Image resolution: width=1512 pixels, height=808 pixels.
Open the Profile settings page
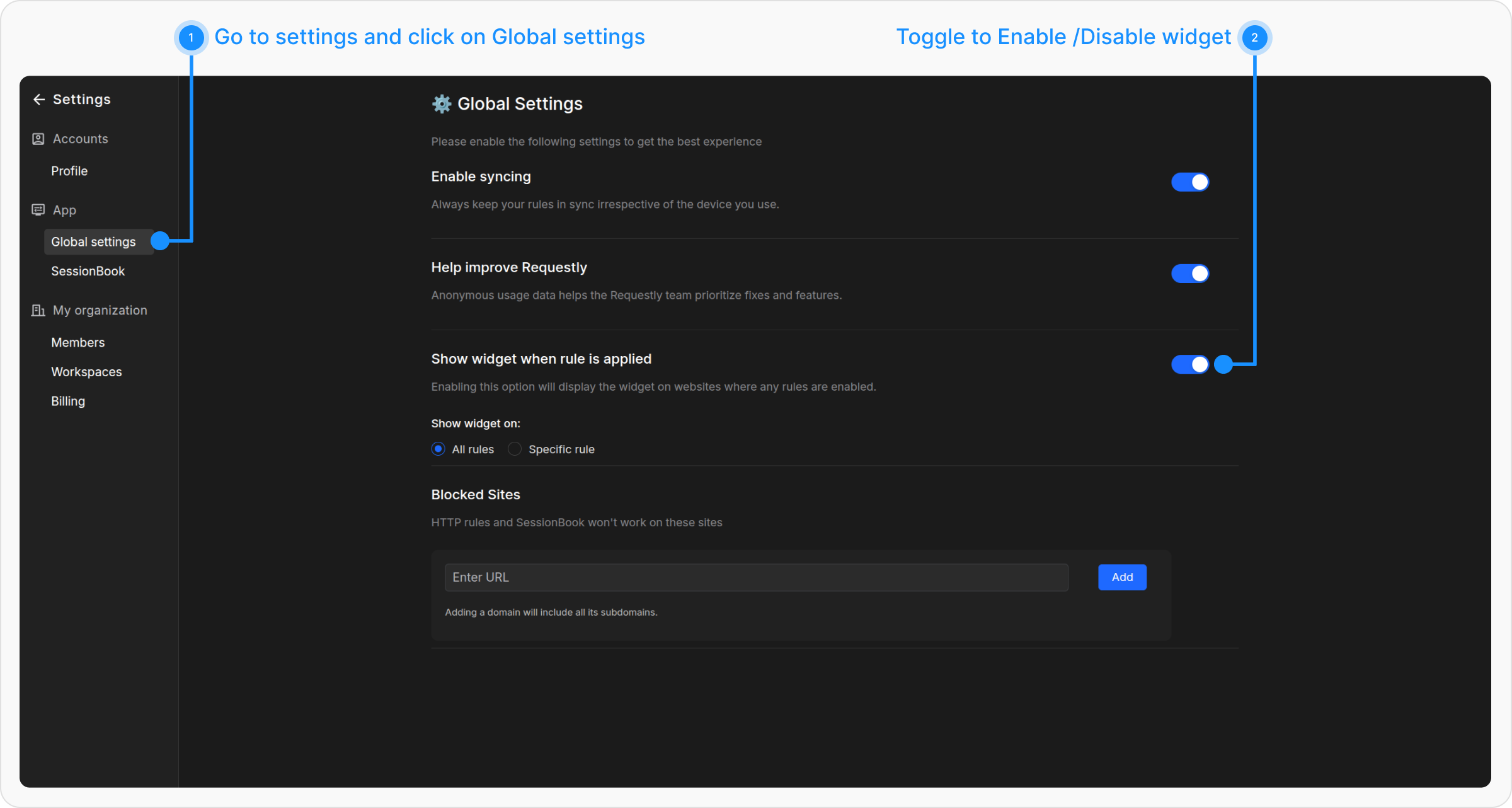click(x=69, y=171)
